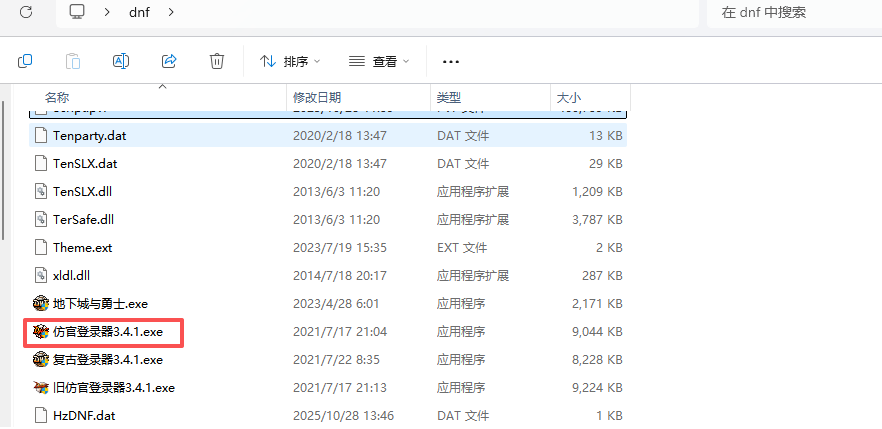Select the 地下城与勇士.exe application icon
This screenshot has width=882, height=429.
(41, 303)
